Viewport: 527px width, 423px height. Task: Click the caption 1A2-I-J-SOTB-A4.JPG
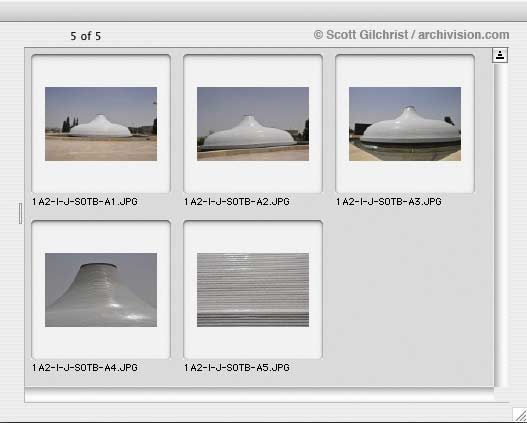click(x=85, y=368)
